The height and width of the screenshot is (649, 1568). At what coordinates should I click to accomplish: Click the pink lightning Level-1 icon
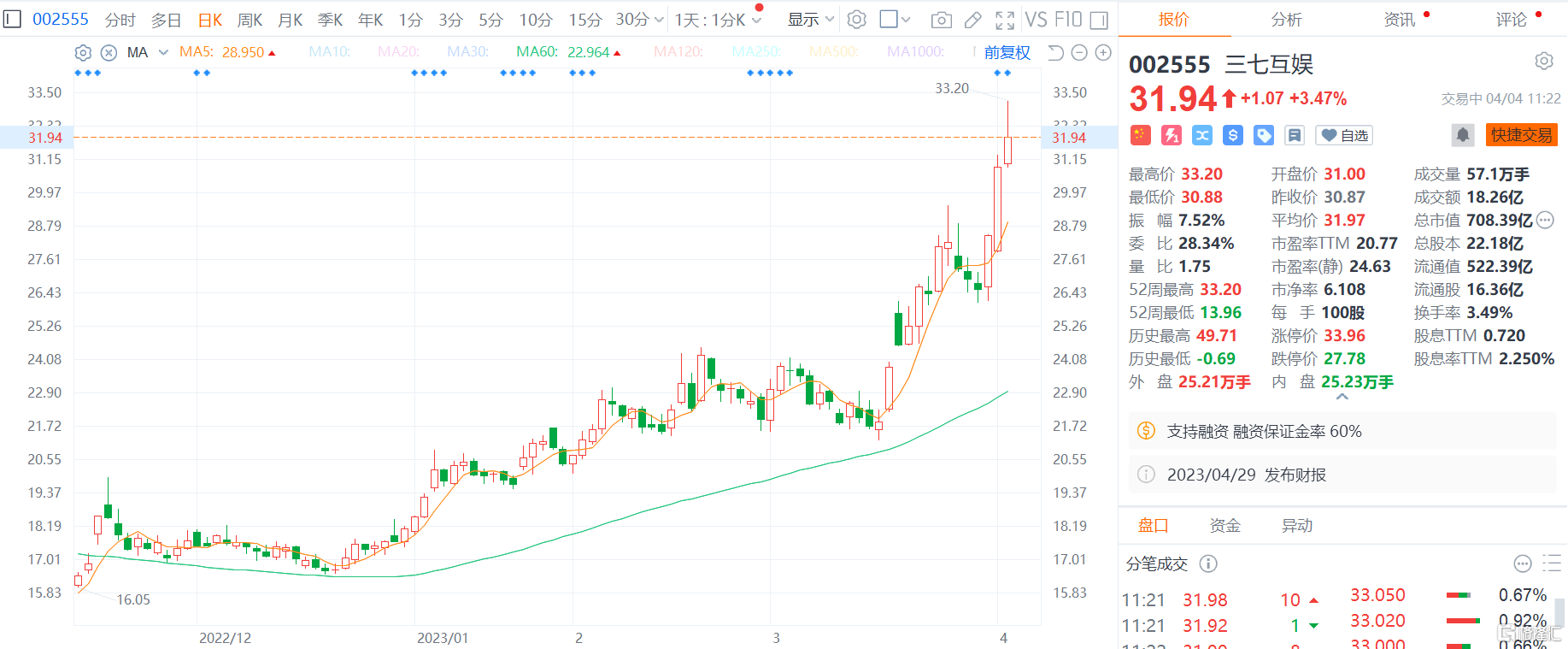point(1172,135)
